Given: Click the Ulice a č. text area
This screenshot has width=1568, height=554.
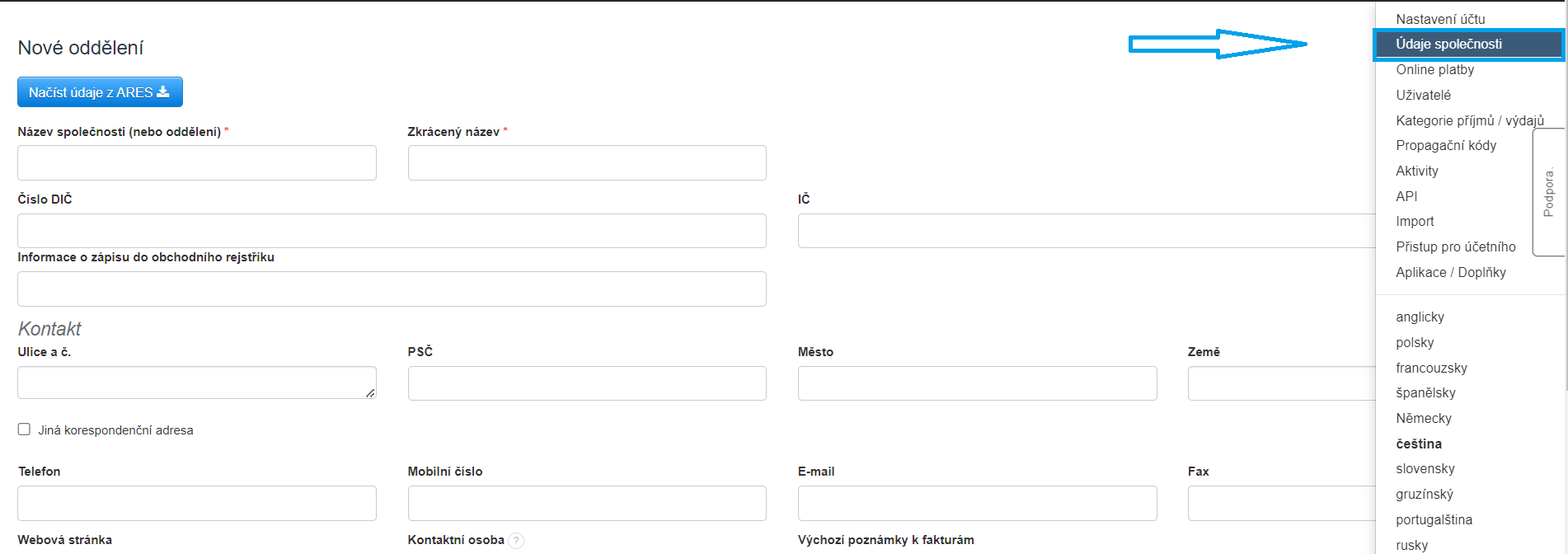Looking at the screenshot, I should click(x=197, y=383).
